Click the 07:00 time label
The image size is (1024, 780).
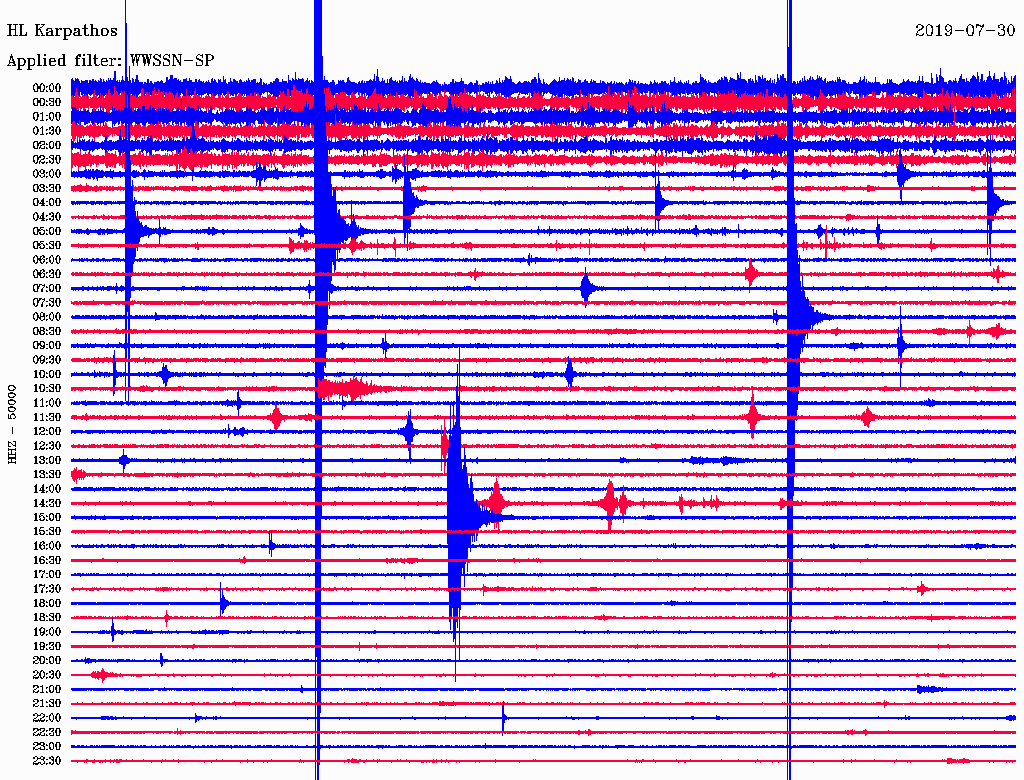pos(47,288)
